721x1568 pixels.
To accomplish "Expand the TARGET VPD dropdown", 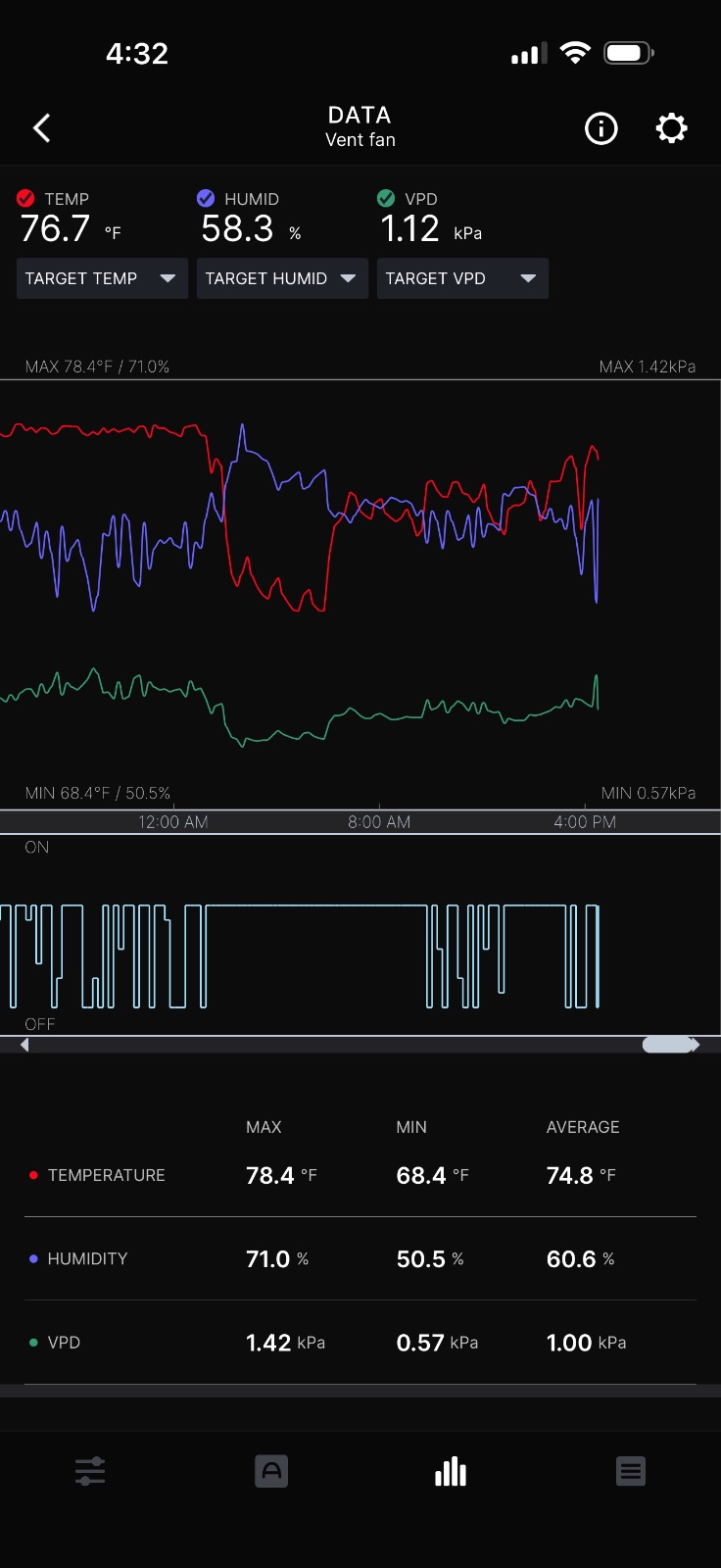I will pos(462,278).
